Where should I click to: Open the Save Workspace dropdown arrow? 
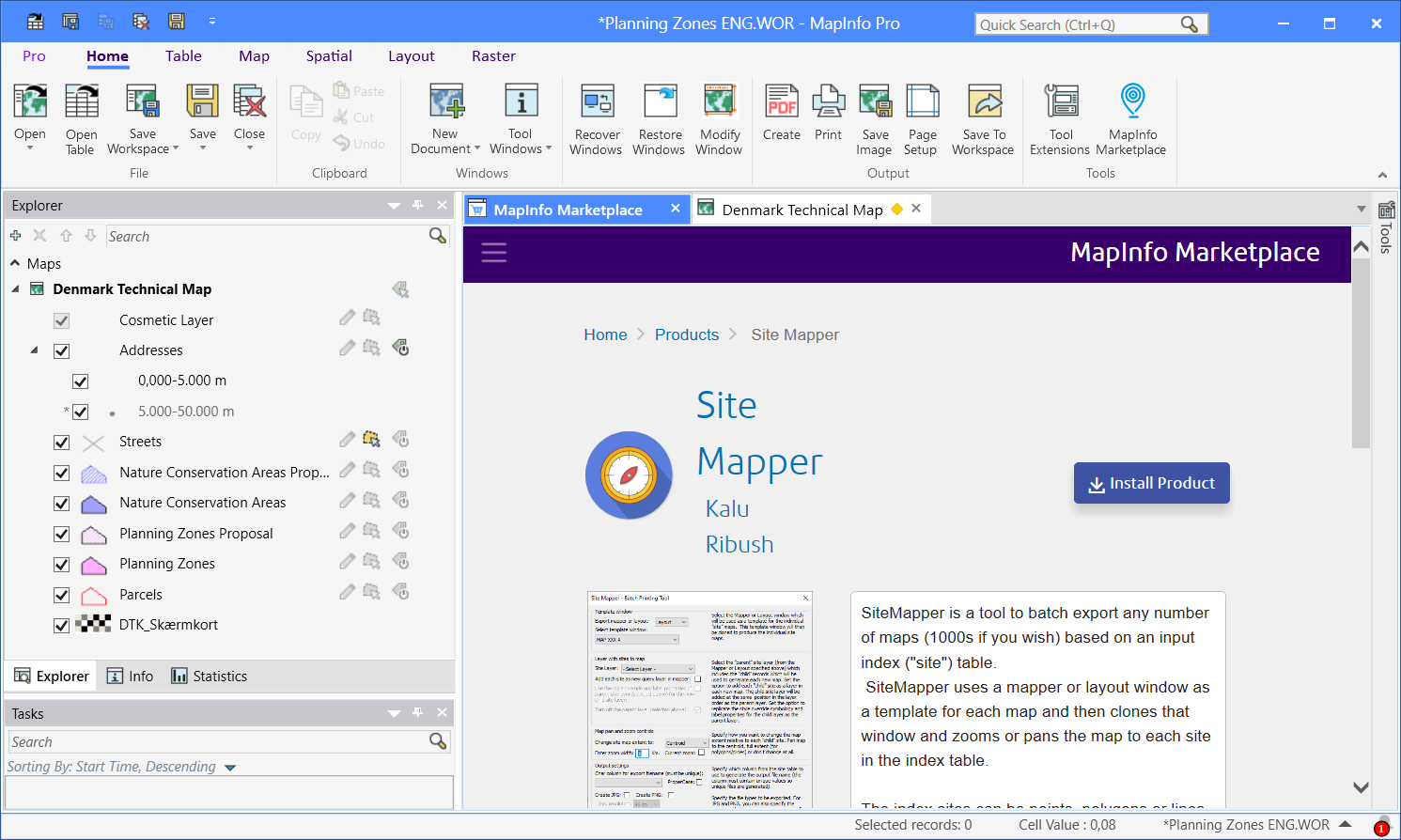(176, 148)
